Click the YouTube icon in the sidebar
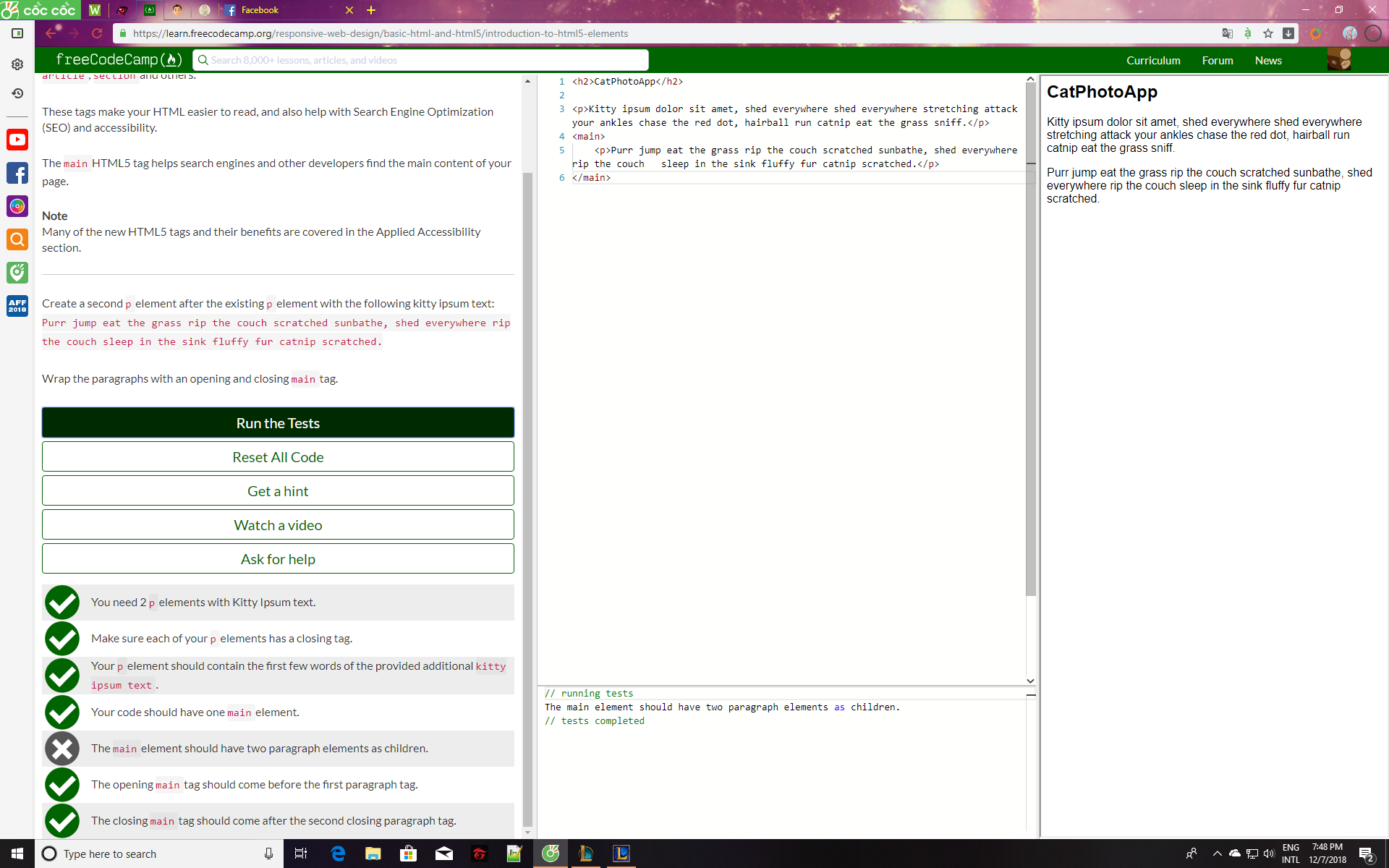1389x868 pixels. (17, 140)
